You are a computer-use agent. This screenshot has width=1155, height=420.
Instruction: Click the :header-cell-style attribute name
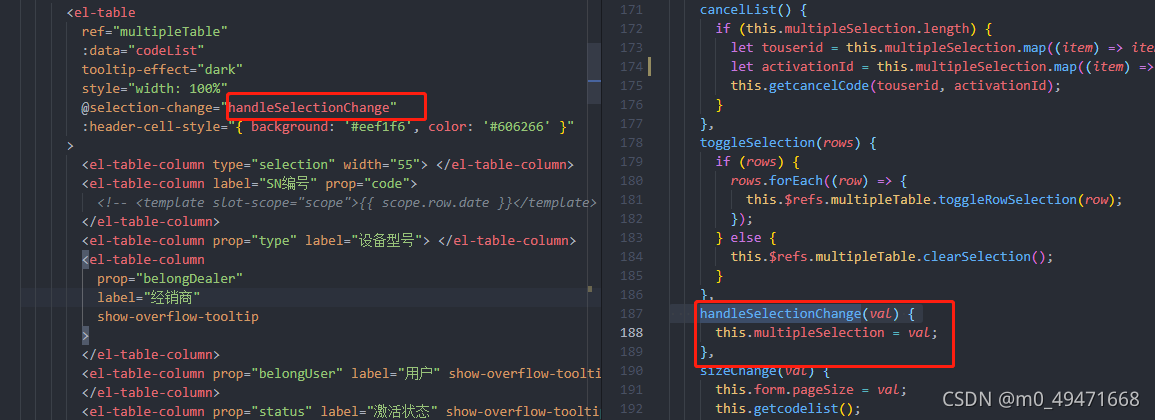pyautogui.click(x=151, y=127)
